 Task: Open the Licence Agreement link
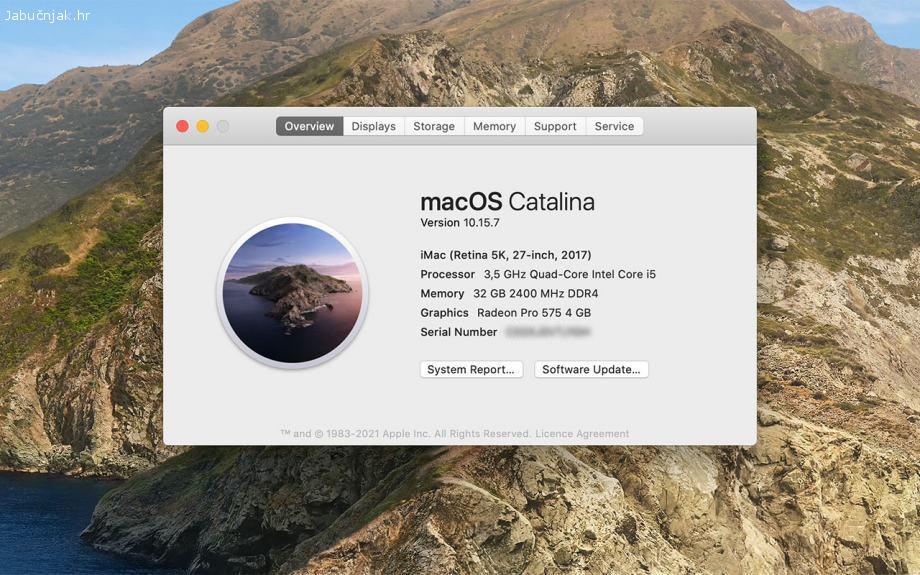point(582,434)
